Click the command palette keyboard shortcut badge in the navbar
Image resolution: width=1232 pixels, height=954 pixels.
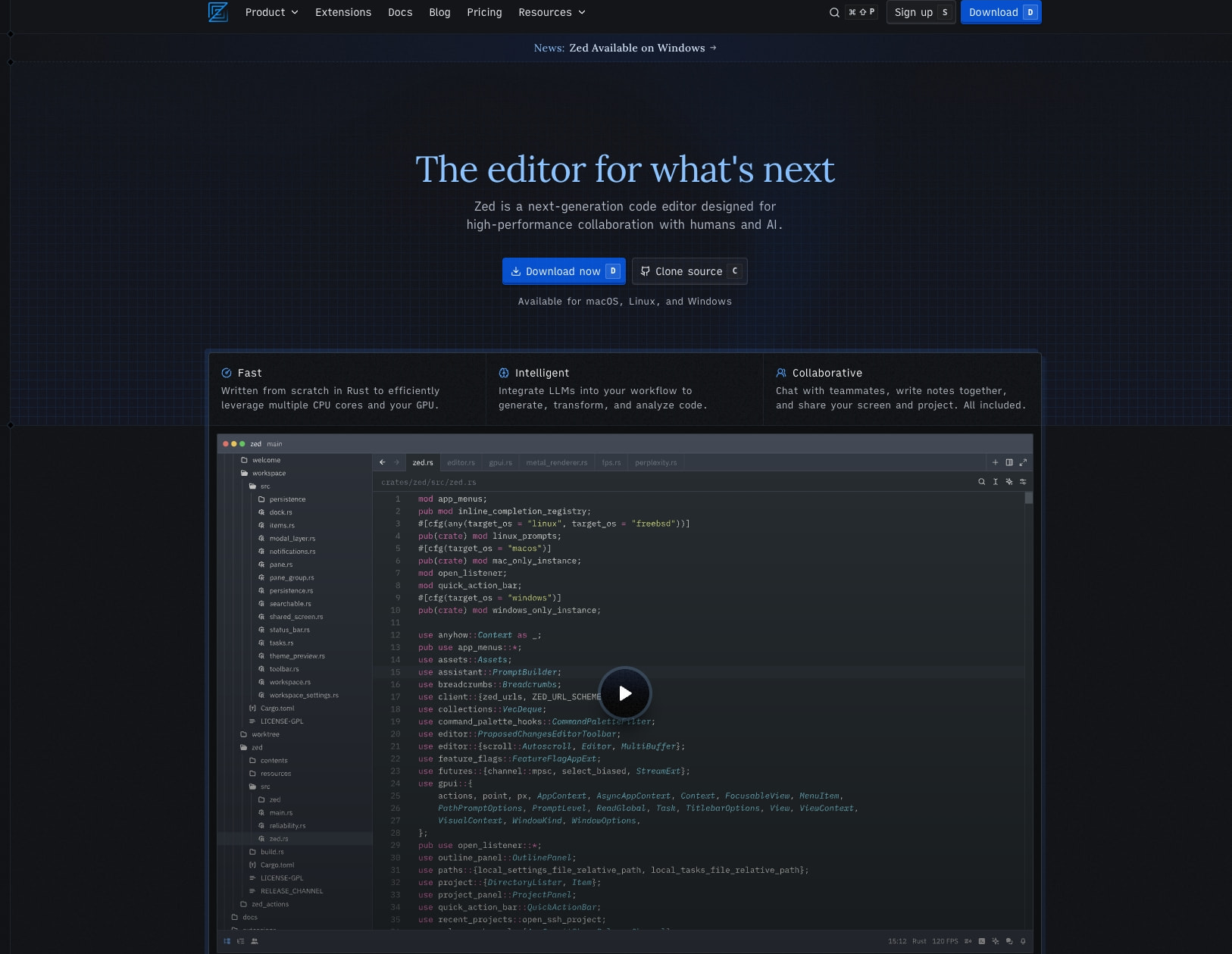(x=861, y=12)
